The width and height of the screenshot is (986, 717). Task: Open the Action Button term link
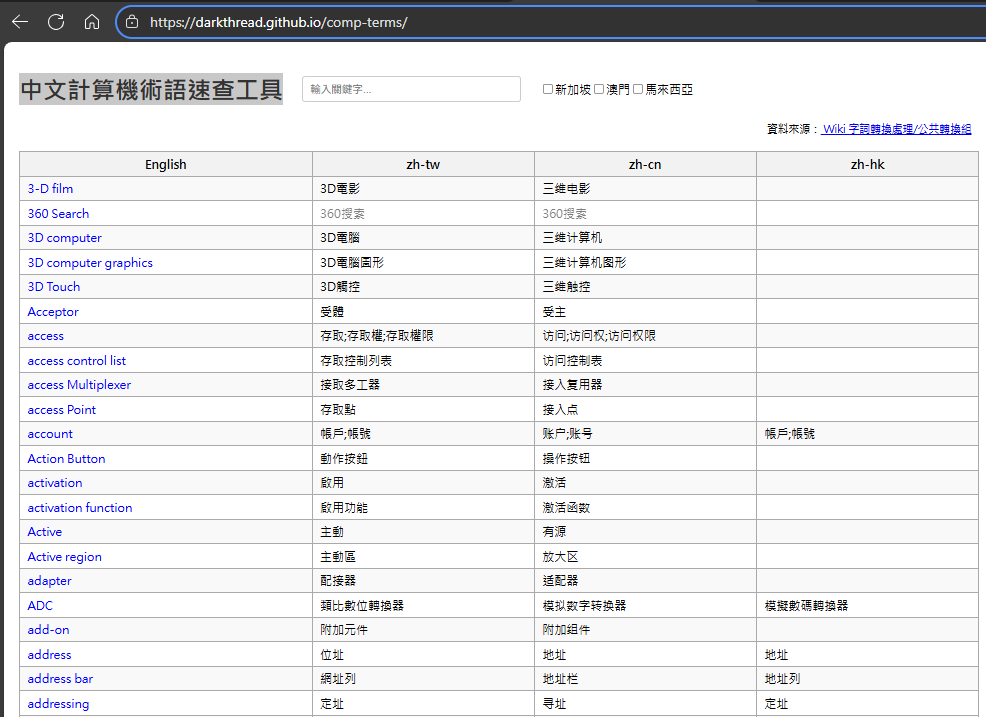click(x=66, y=458)
